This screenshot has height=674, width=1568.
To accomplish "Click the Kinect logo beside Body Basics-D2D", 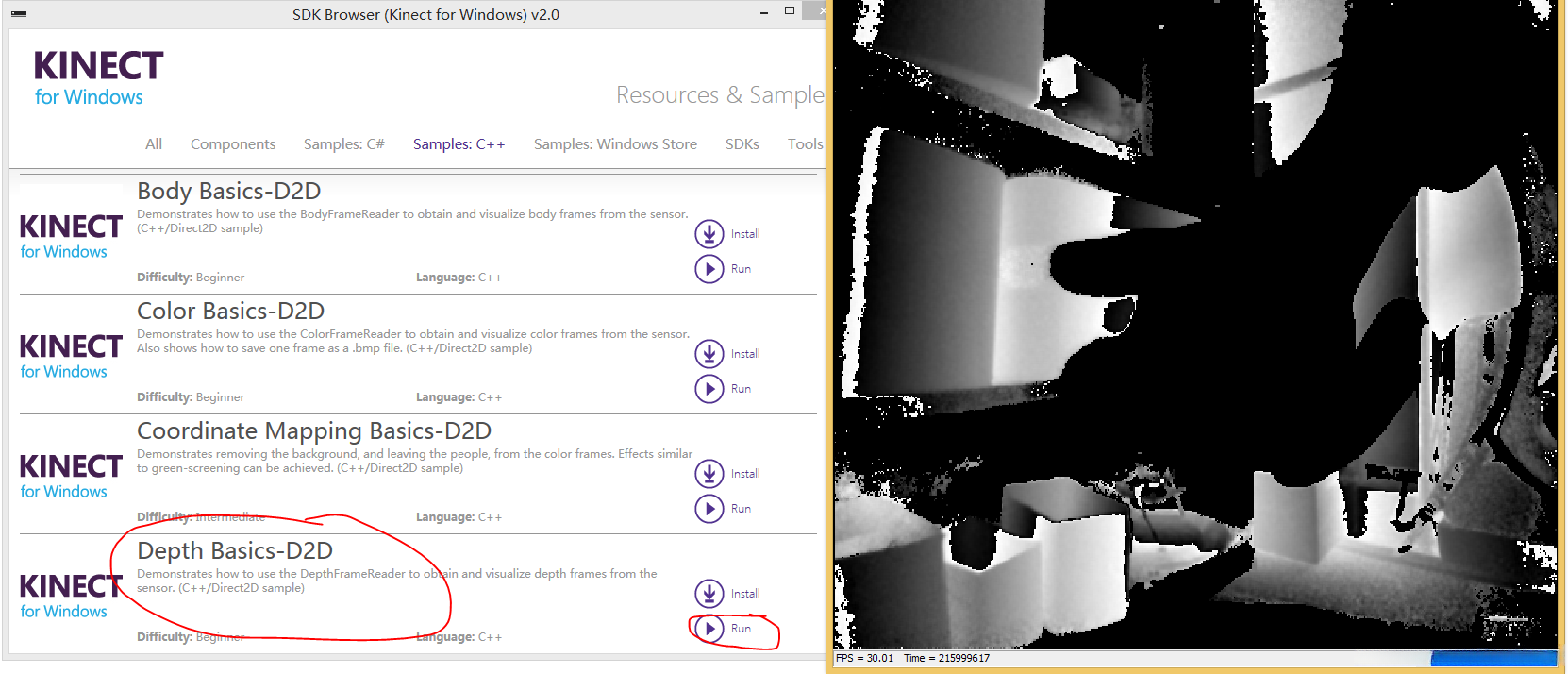I will 71,236.
